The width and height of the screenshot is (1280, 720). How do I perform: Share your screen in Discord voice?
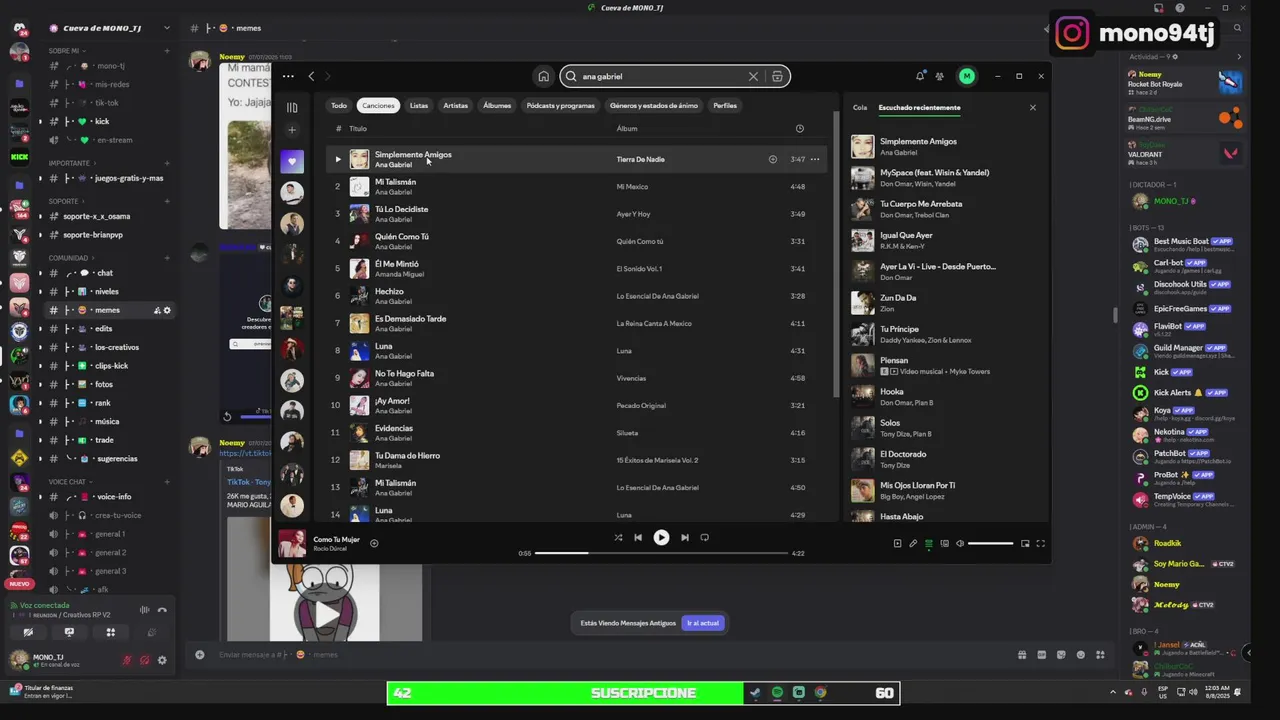69,632
